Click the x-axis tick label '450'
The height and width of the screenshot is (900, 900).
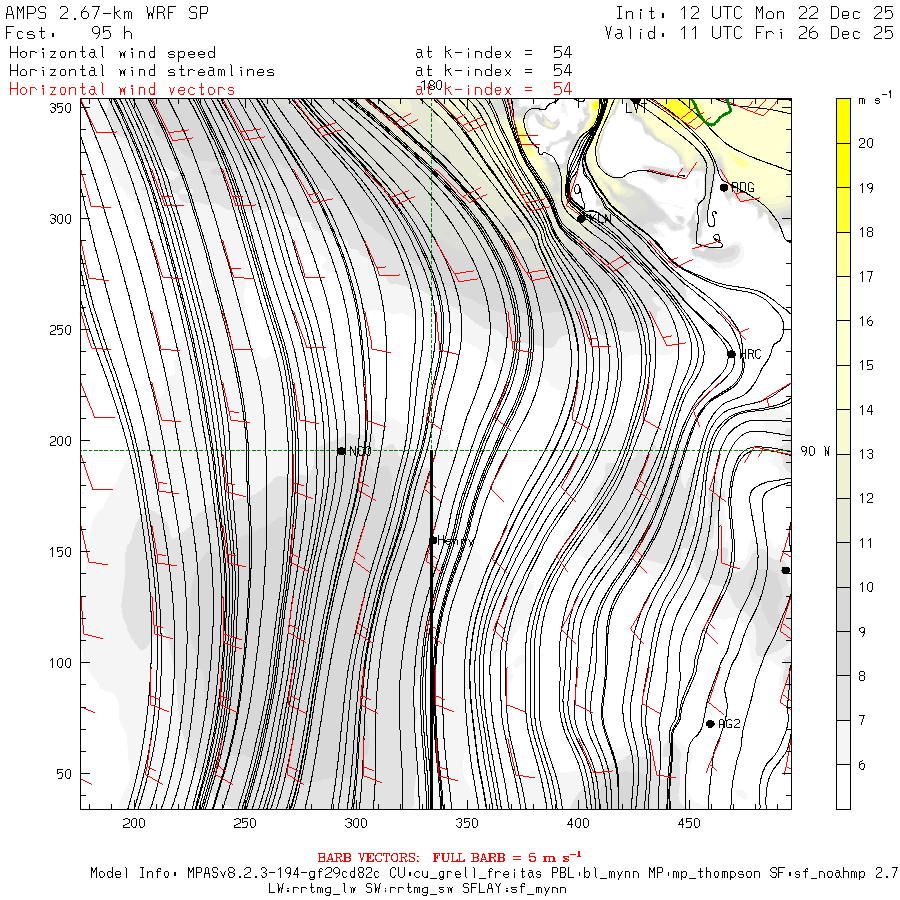coord(689,823)
